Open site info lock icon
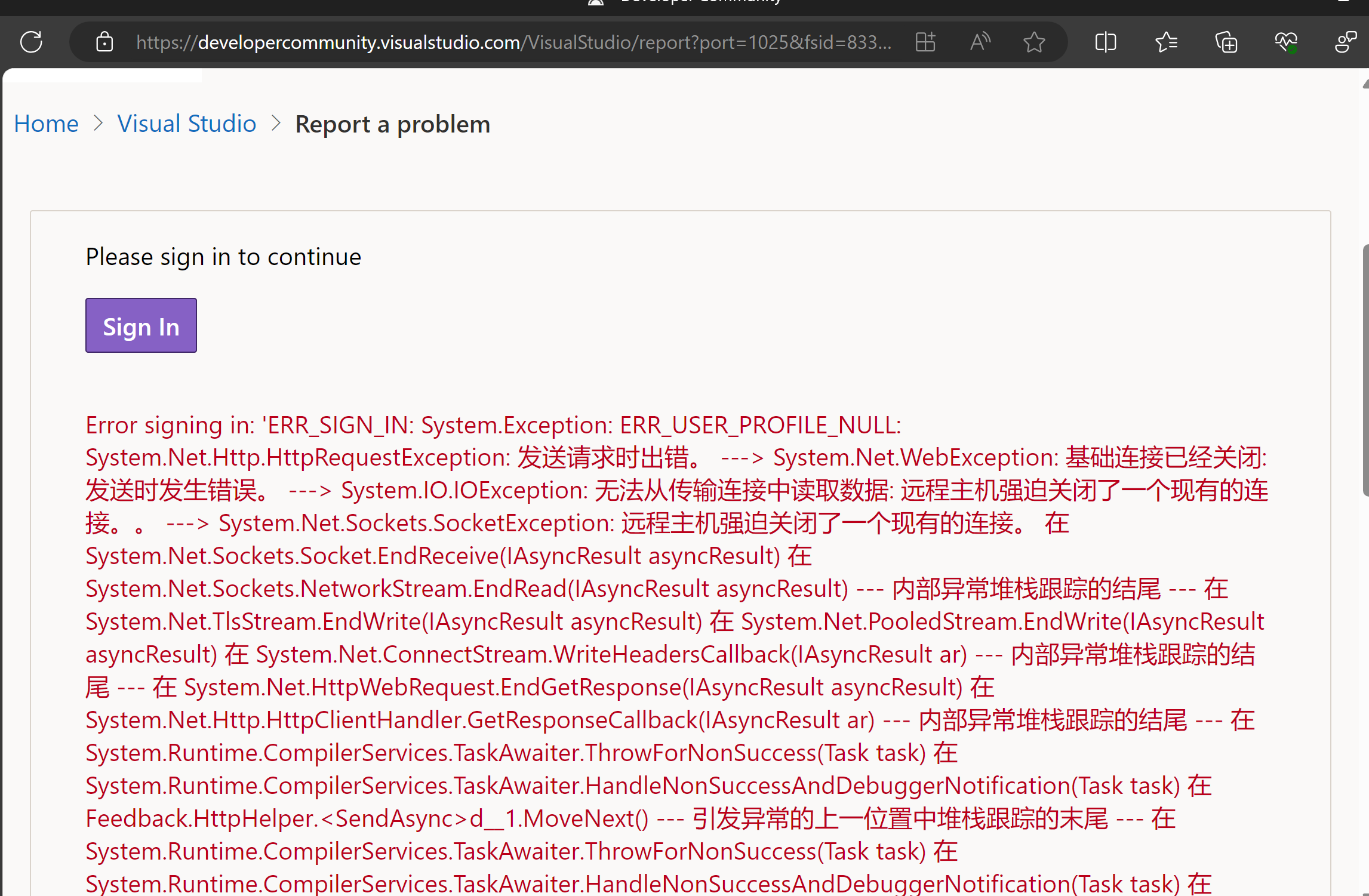Viewport: 1369px width, 896px height. pos(104,42)
